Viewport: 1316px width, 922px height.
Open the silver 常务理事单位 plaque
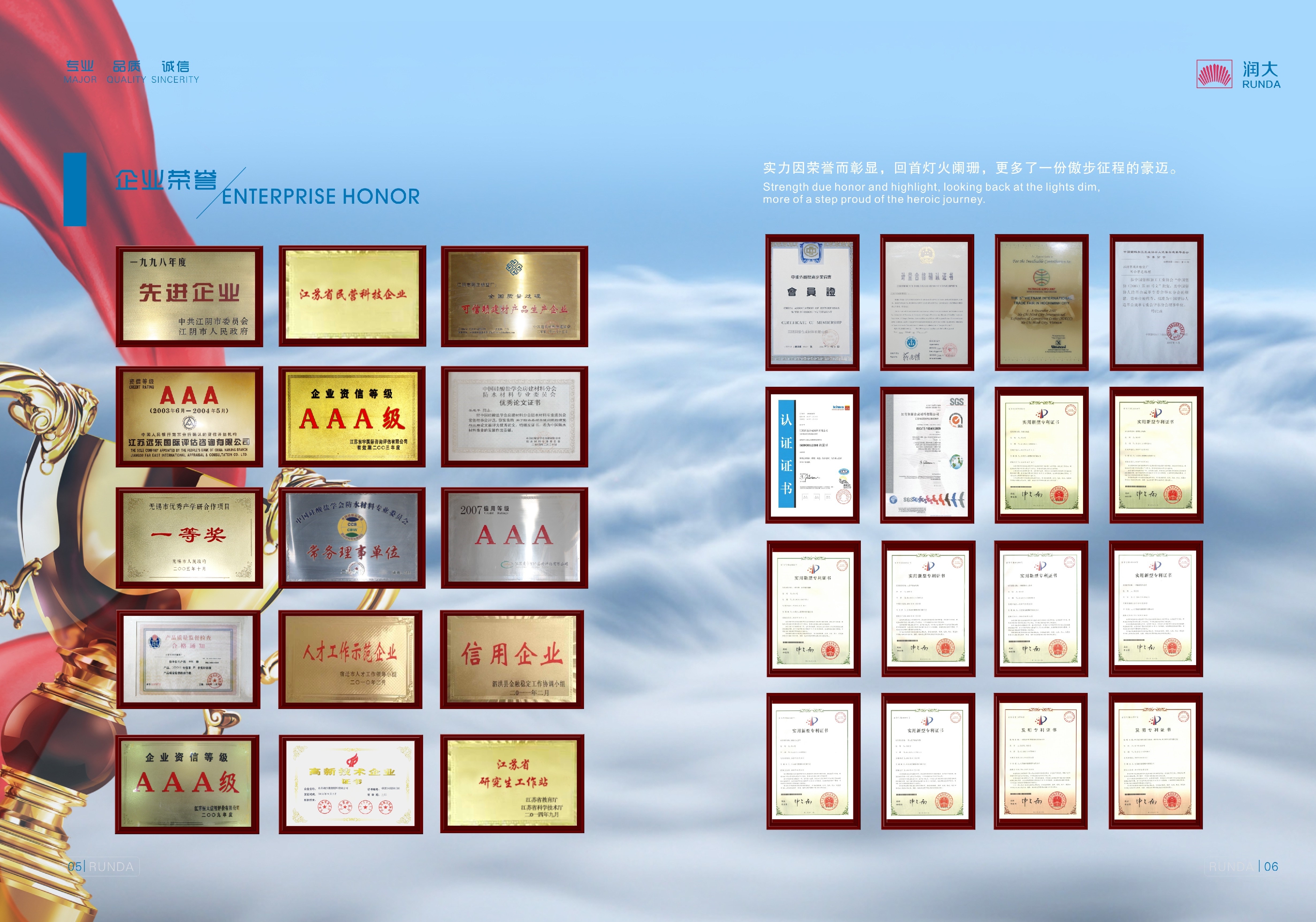click(352, 538)
